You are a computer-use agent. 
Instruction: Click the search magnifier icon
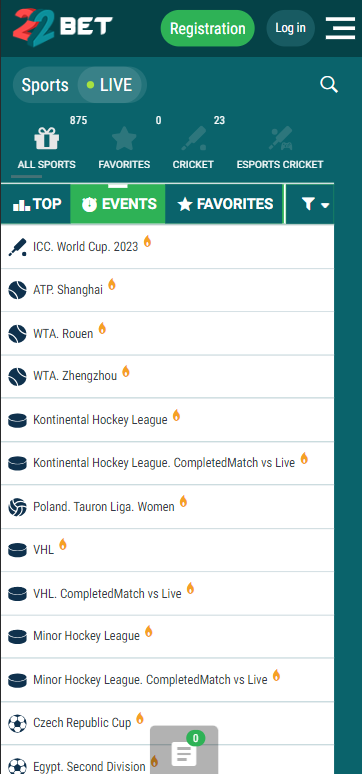click(329, 85)
